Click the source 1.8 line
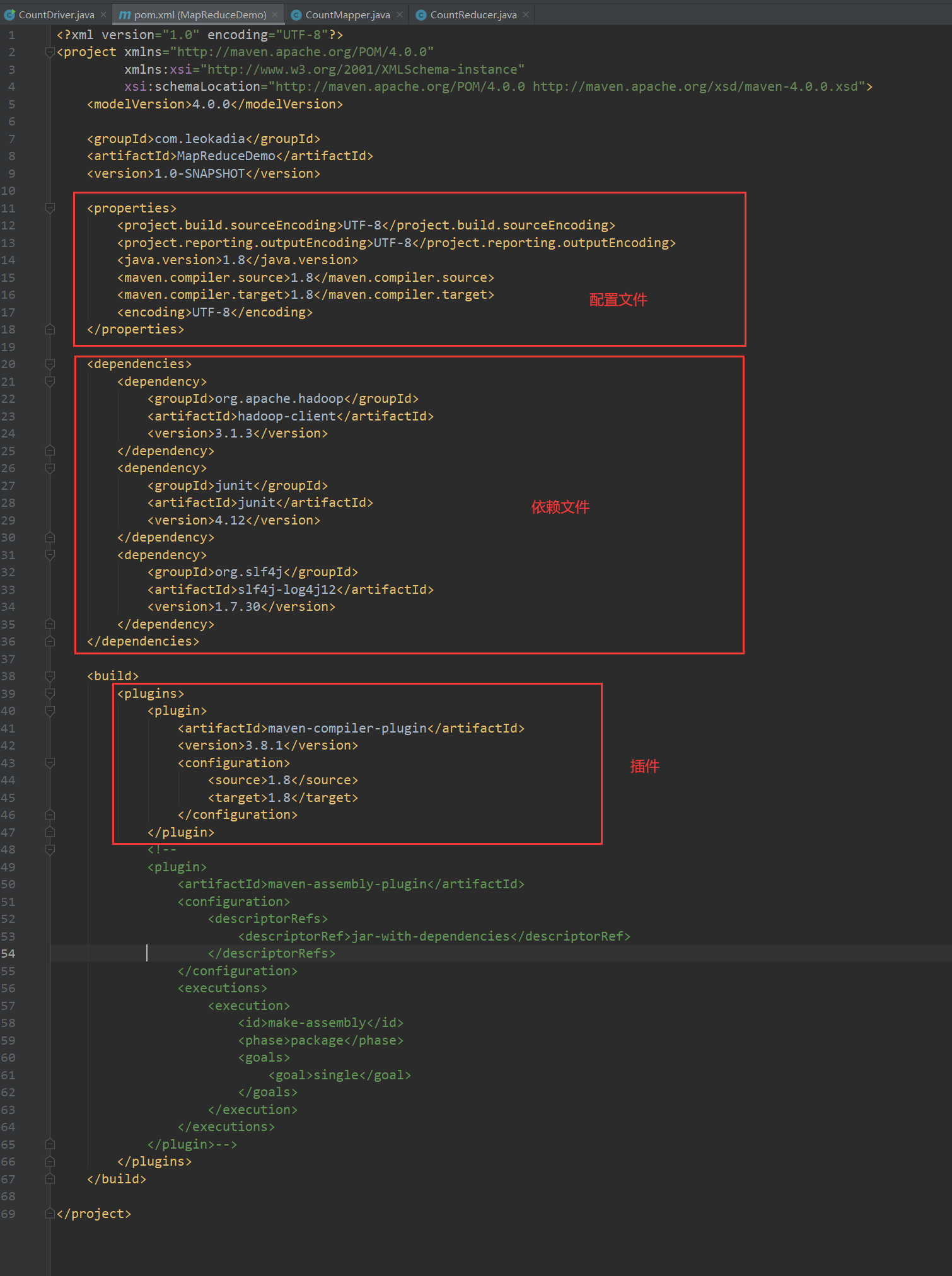The height and width of the screenshot is (1276, 952). point(283,780)
